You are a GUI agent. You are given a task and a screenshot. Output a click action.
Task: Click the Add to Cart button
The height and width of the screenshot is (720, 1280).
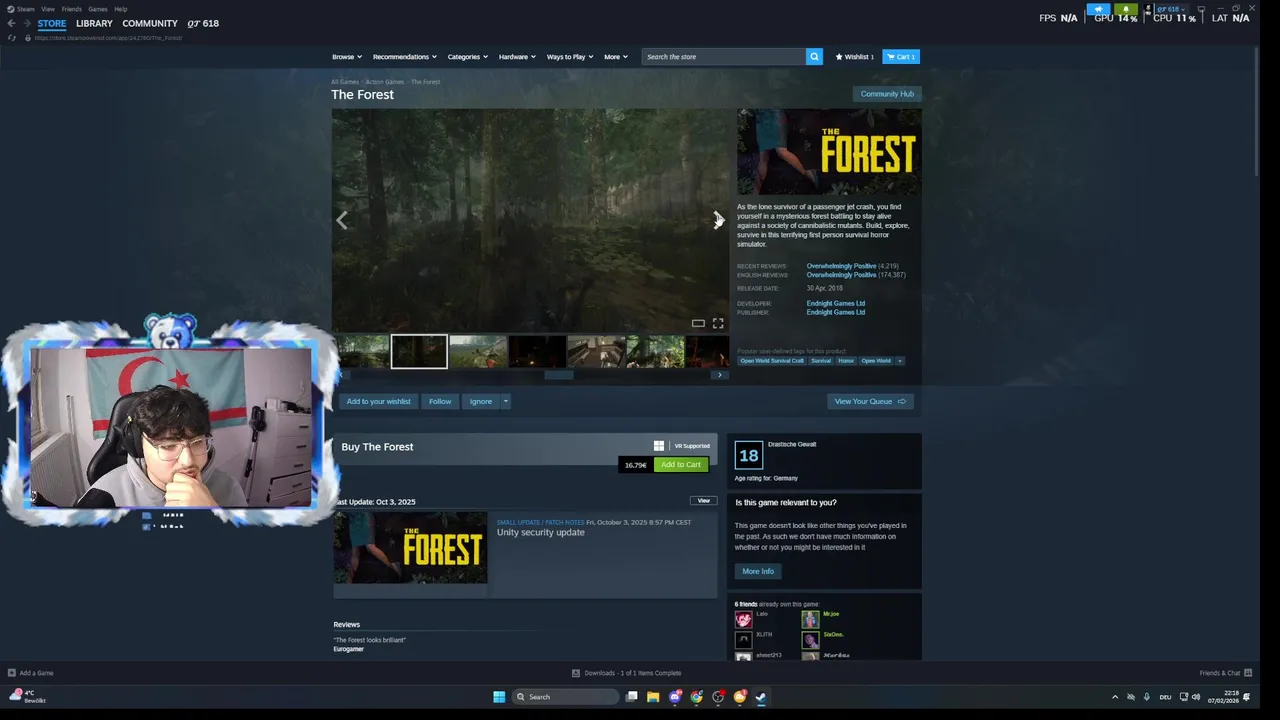681,465
